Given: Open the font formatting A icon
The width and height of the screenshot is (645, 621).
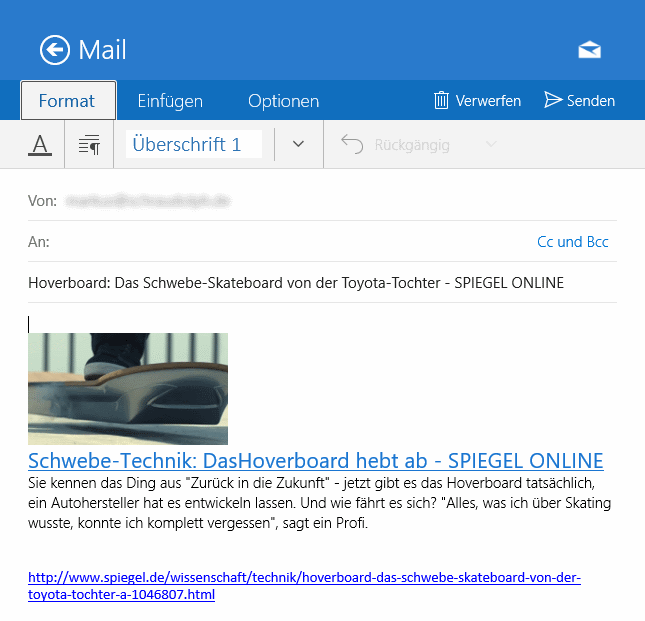Looking at the screenshot, I should (x=40, y=145).
